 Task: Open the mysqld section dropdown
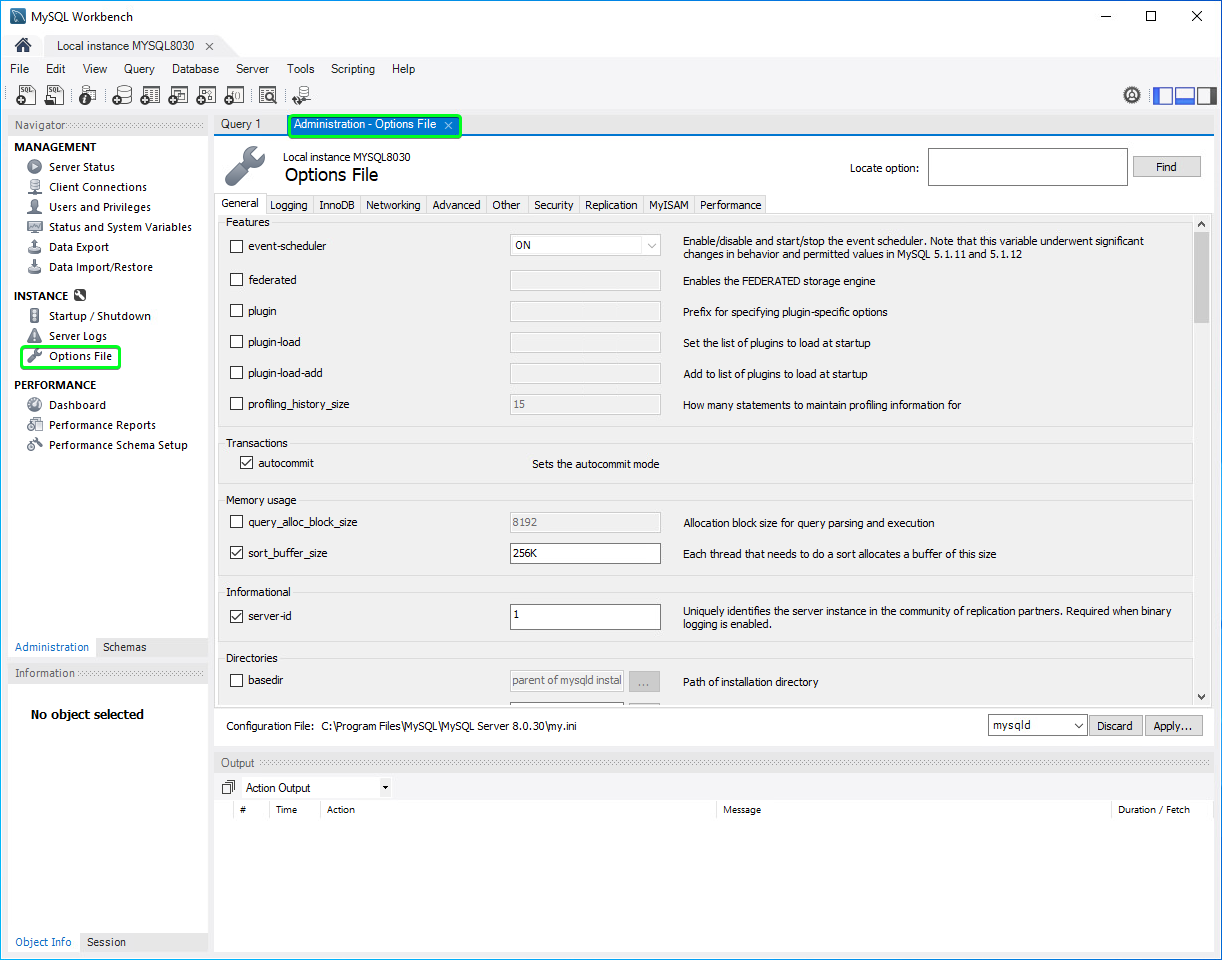point(1037,725)
